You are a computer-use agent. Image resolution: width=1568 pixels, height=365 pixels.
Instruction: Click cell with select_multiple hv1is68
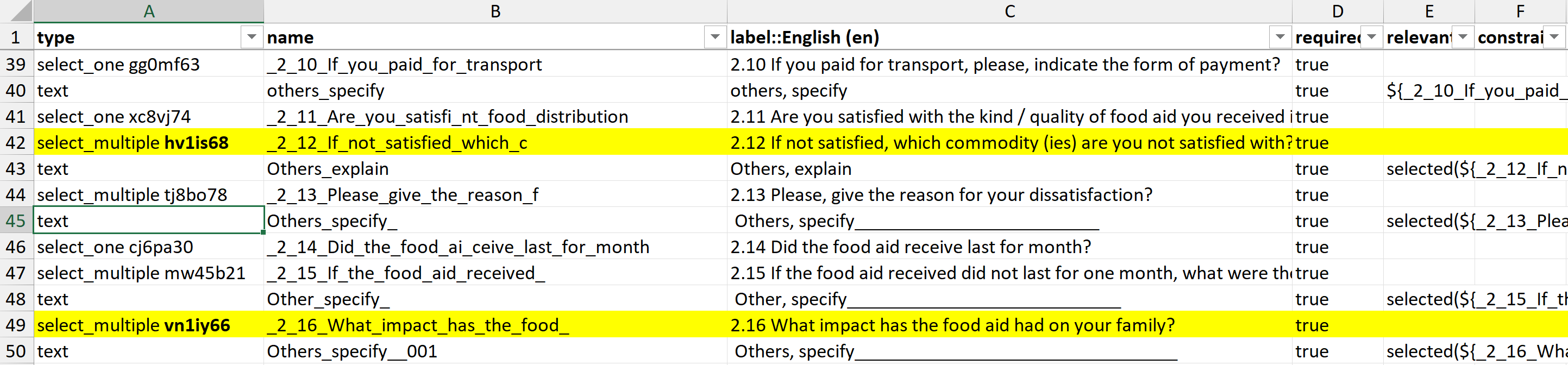pyautogui.click(x=148, y=143)
